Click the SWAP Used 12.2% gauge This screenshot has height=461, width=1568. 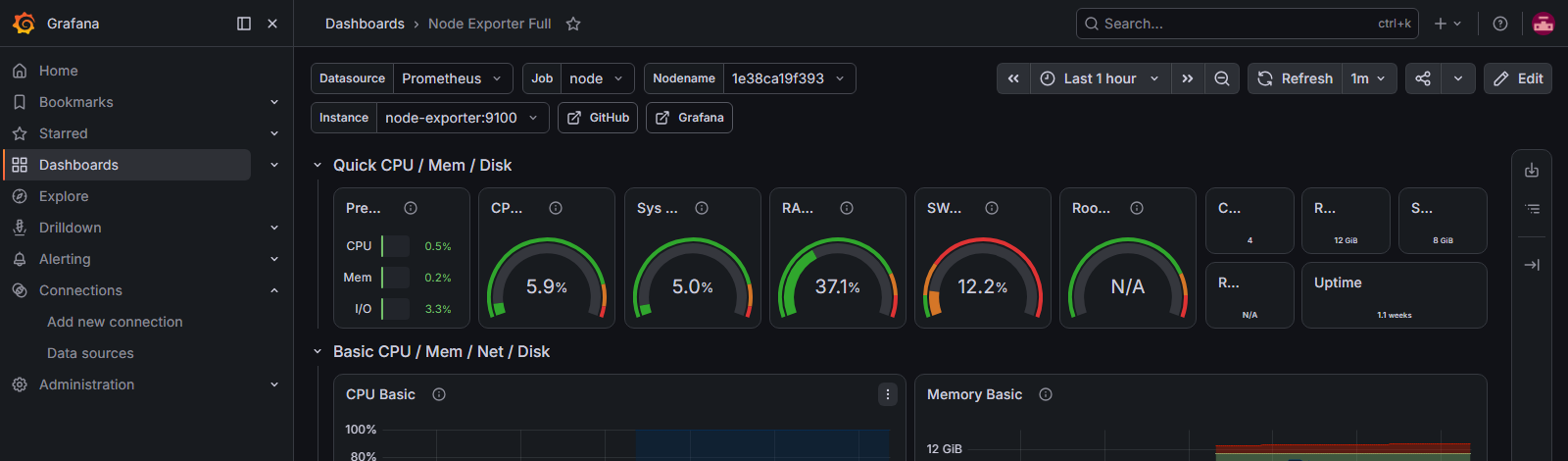pos(983,278)
